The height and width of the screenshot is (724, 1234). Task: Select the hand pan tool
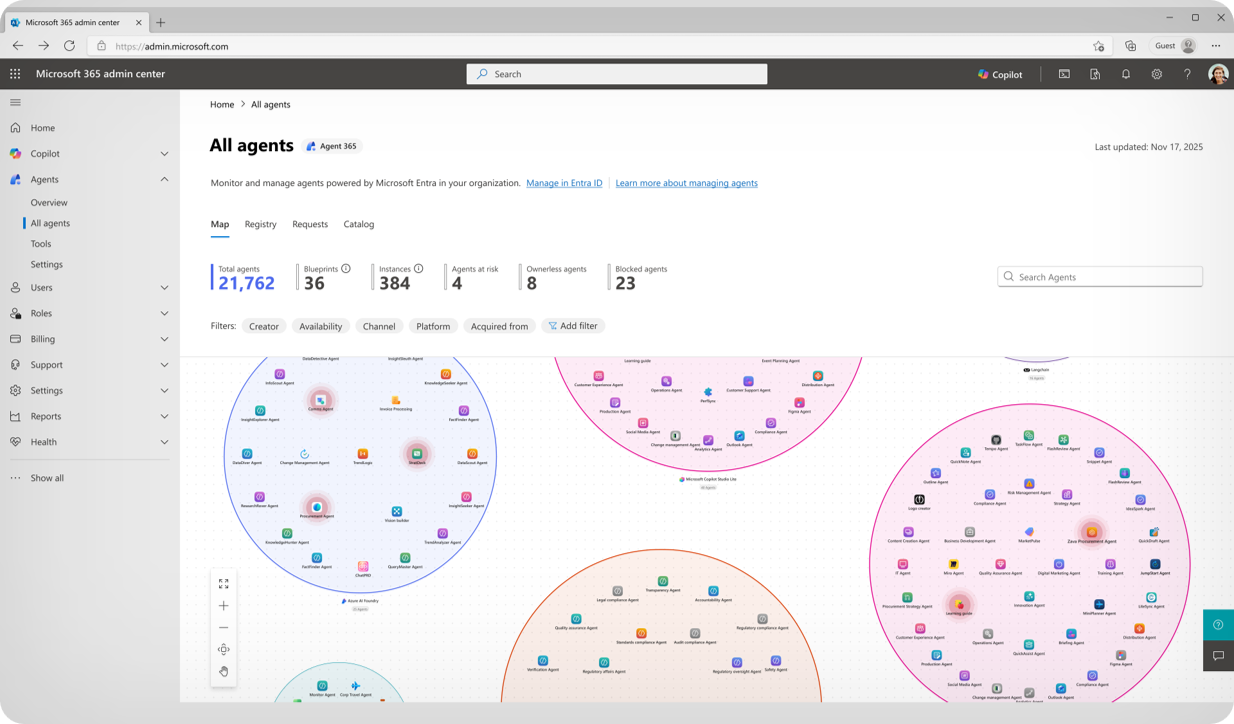point(223,671)
